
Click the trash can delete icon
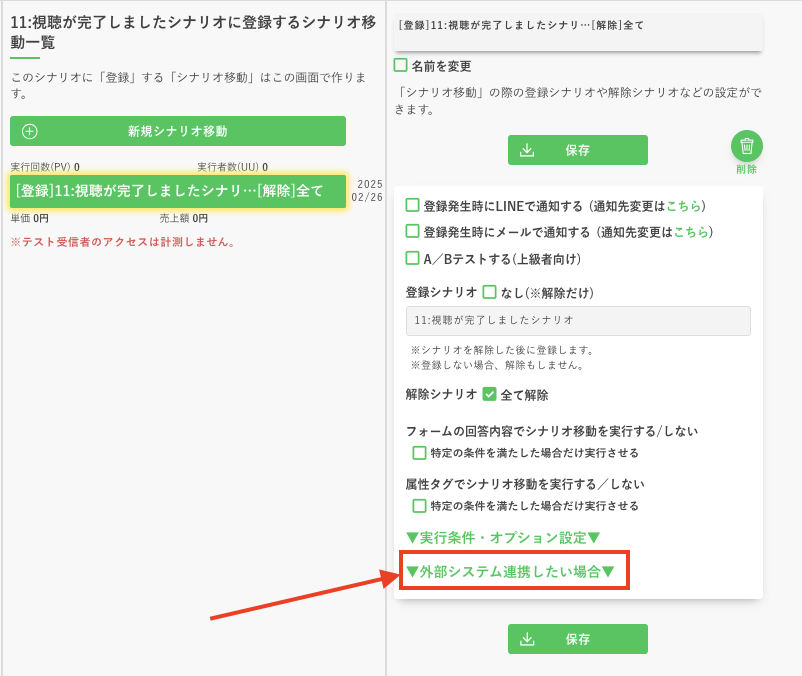746,146
